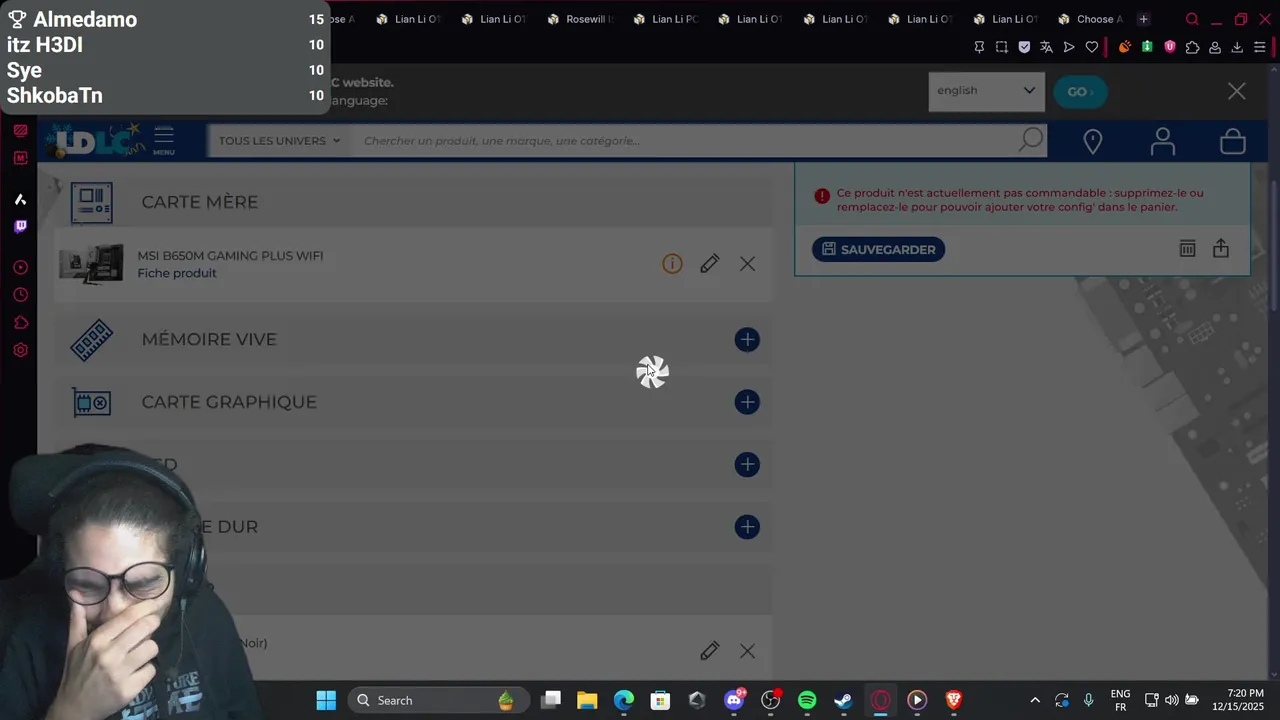Edit the MSI B650M motherboard selection

710,264
